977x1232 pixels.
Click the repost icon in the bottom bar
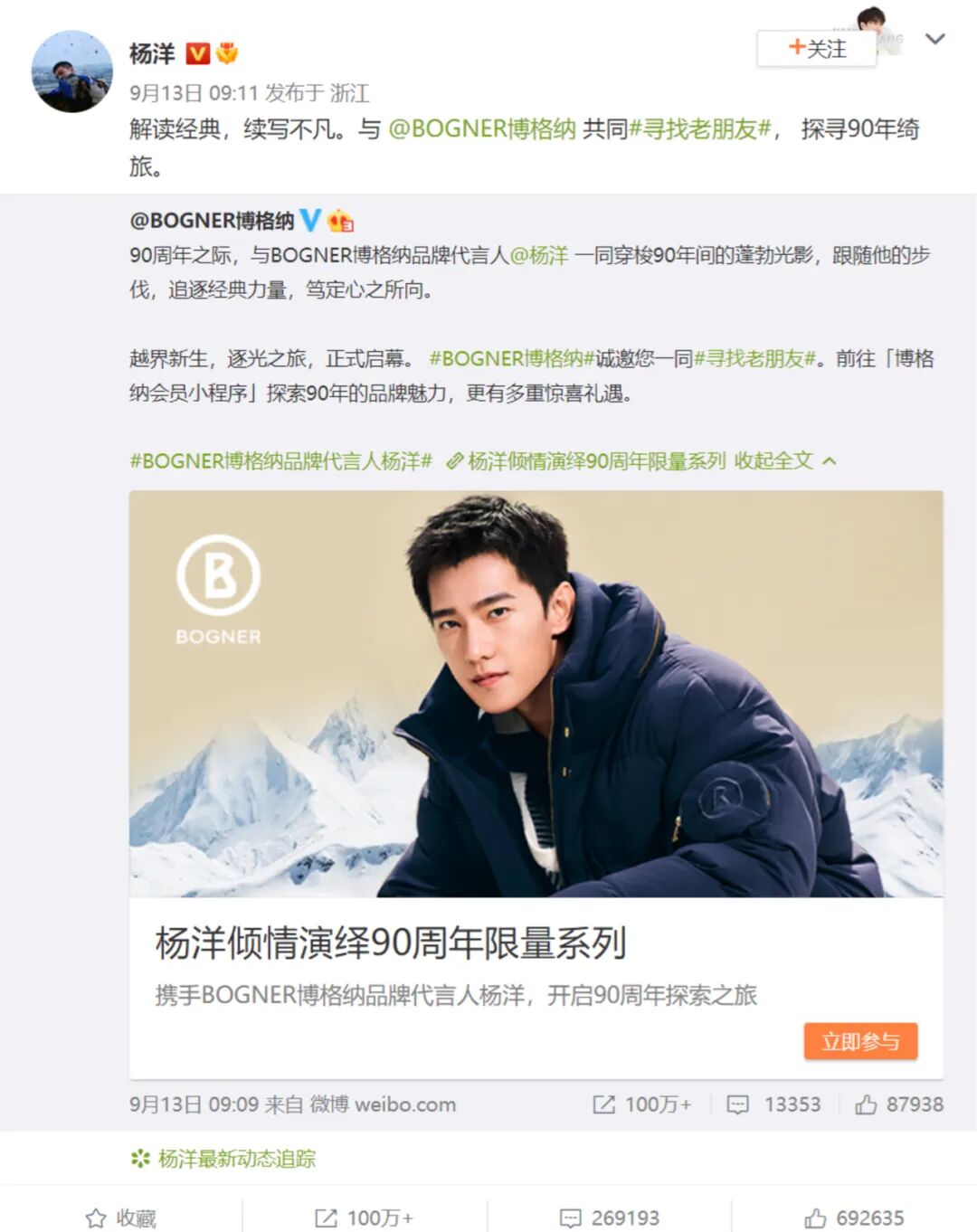coord(326,1218)
